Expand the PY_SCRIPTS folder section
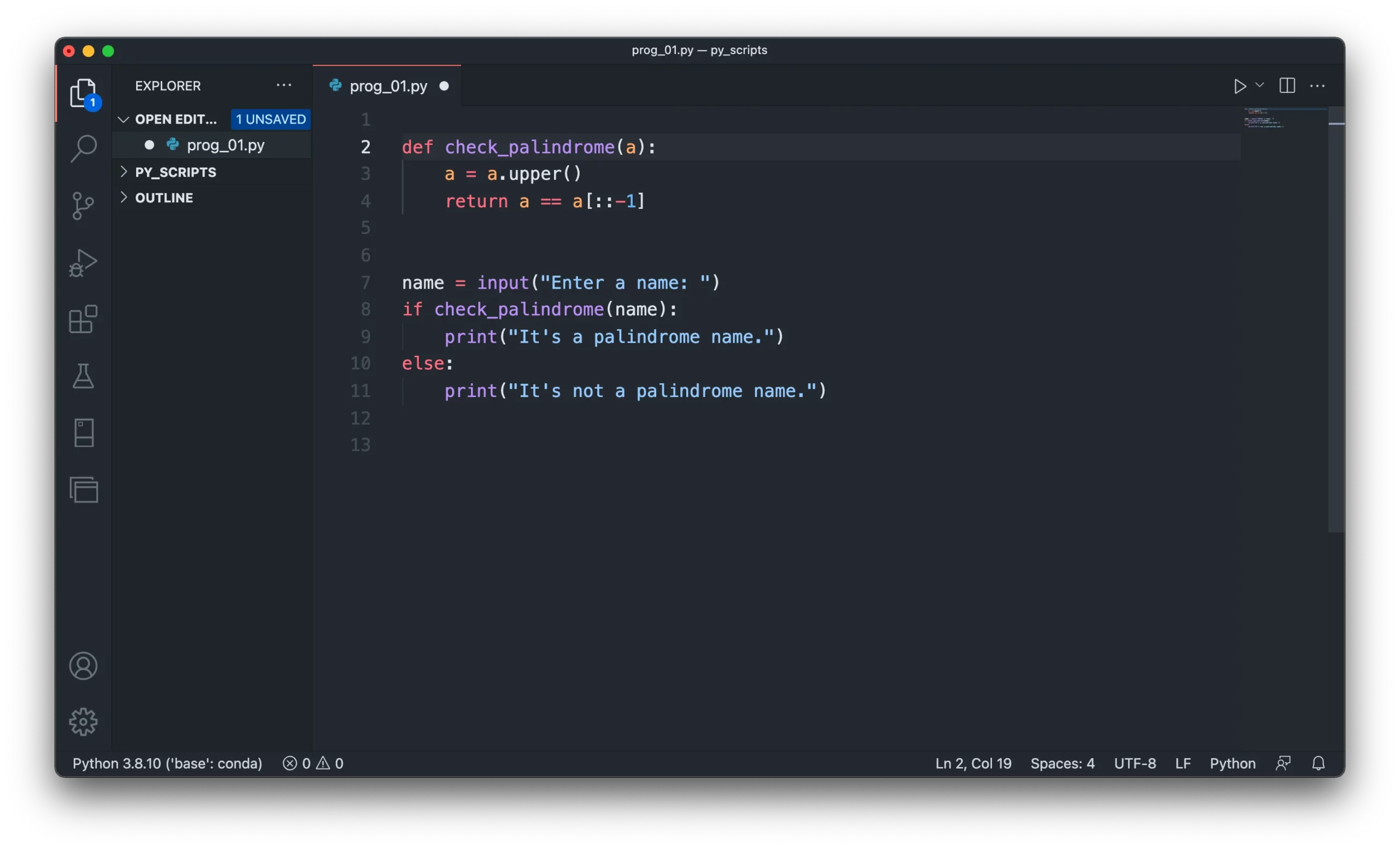 [x=175, y=172]
